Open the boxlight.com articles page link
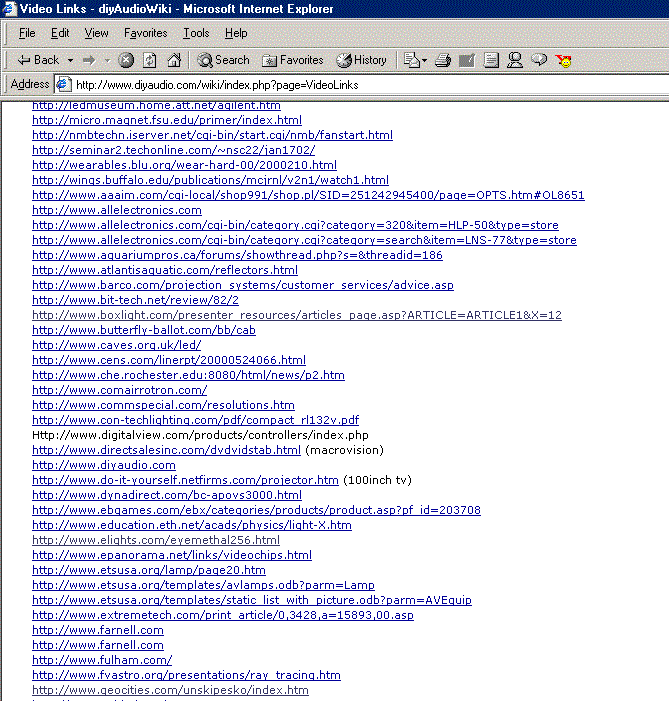This screenshot has height=701, width=669. (x=296, y=315)
